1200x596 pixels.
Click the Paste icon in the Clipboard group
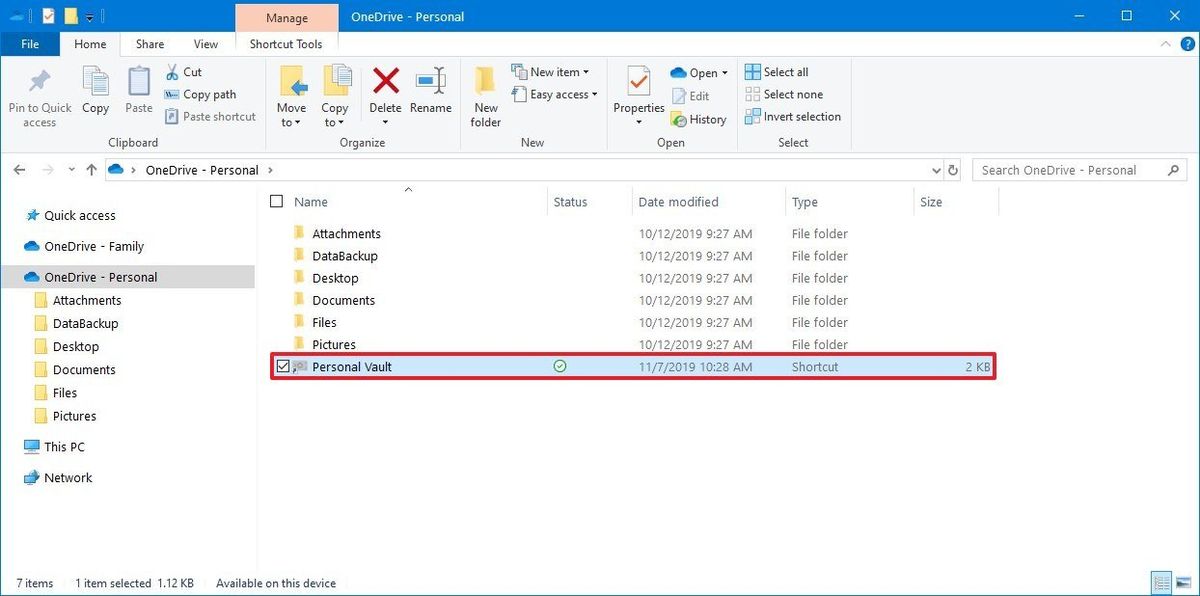tap(138, 90)
